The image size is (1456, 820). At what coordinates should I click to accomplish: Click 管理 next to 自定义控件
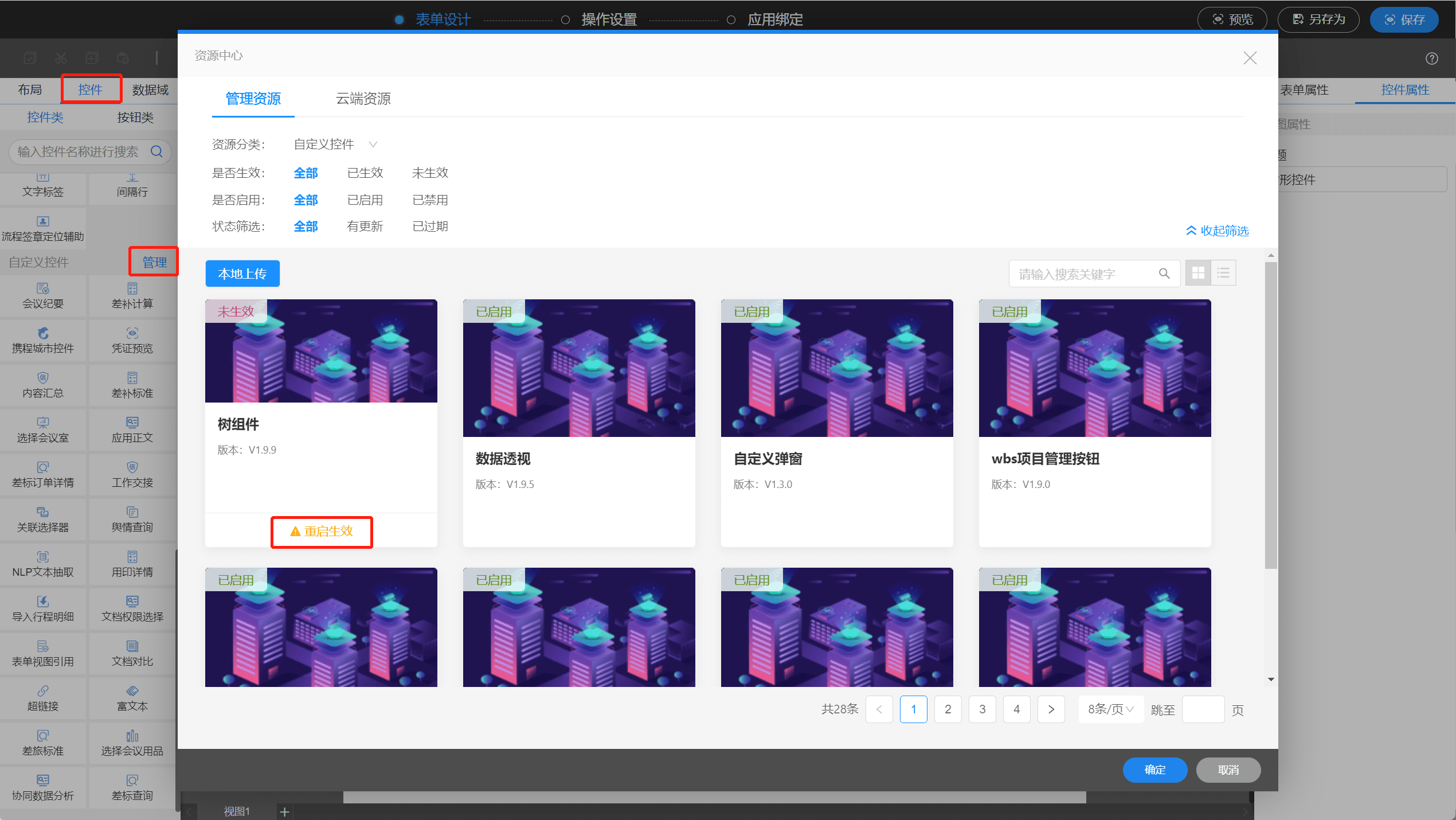(154, 262)
